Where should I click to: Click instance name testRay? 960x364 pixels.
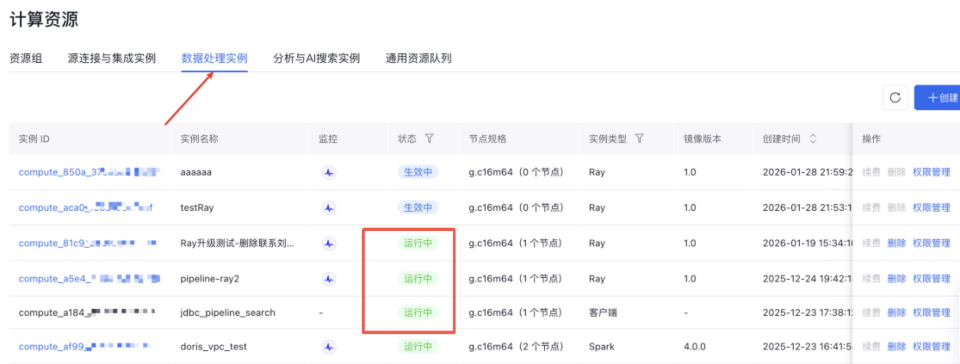[198, 208]
